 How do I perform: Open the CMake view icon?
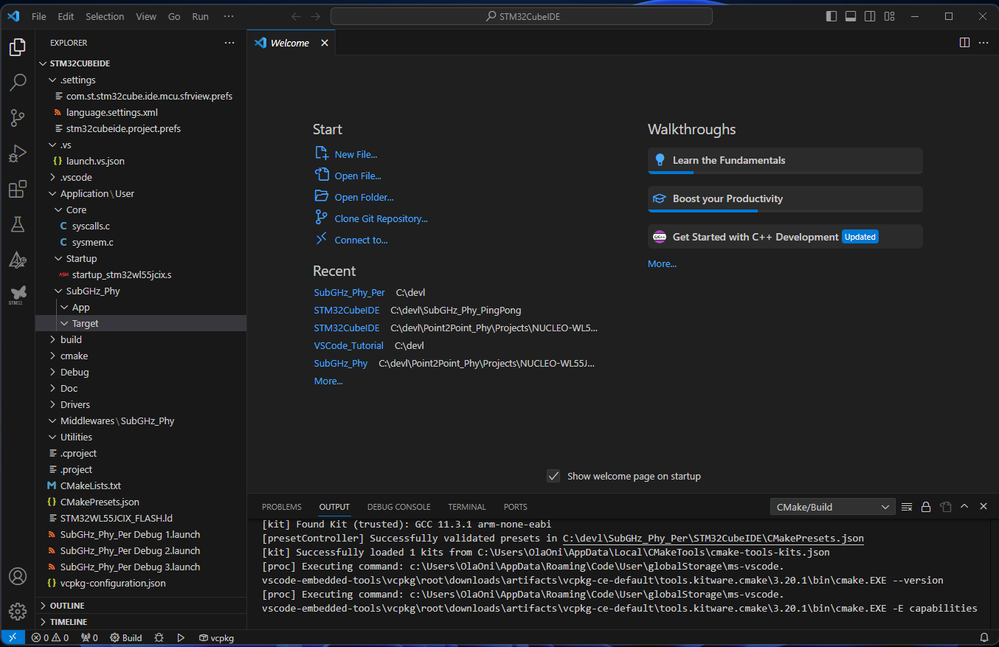tap(18, 260)
